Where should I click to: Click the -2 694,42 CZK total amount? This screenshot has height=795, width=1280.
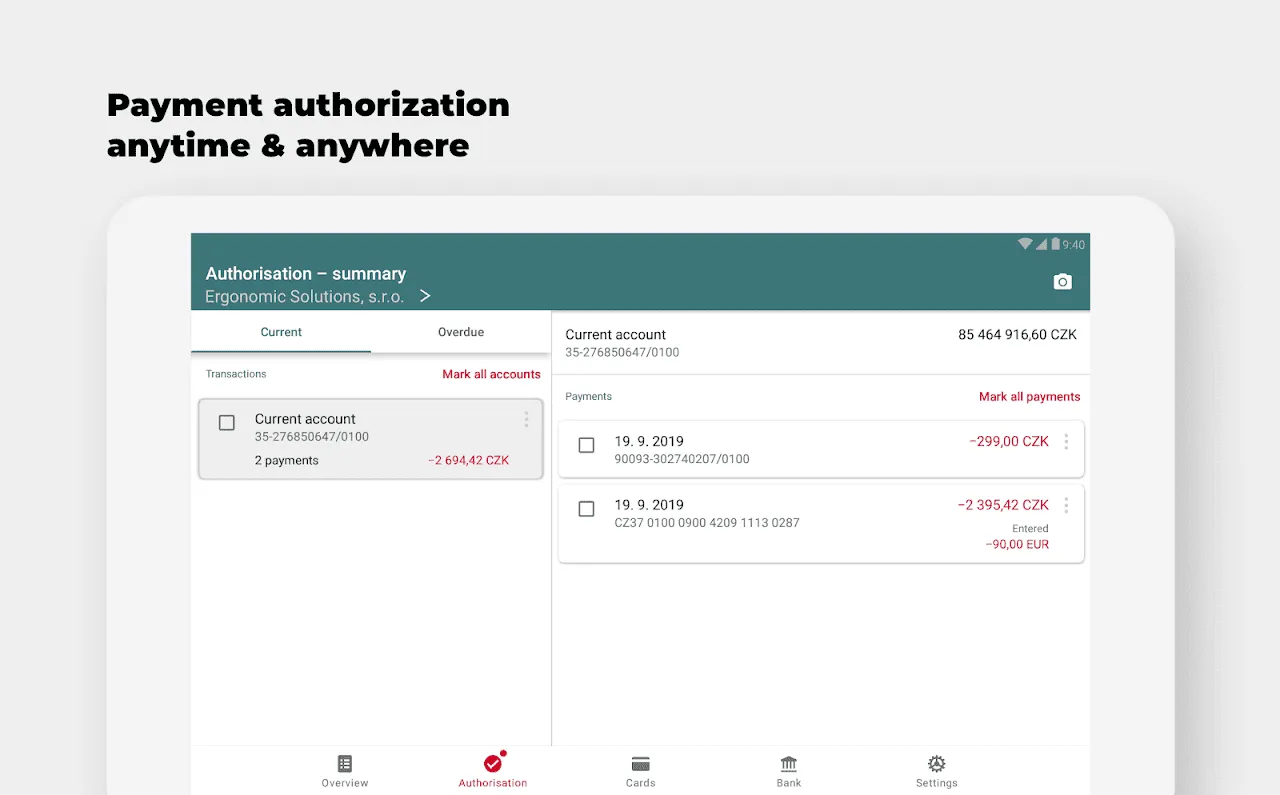click(x=469, y=461)
